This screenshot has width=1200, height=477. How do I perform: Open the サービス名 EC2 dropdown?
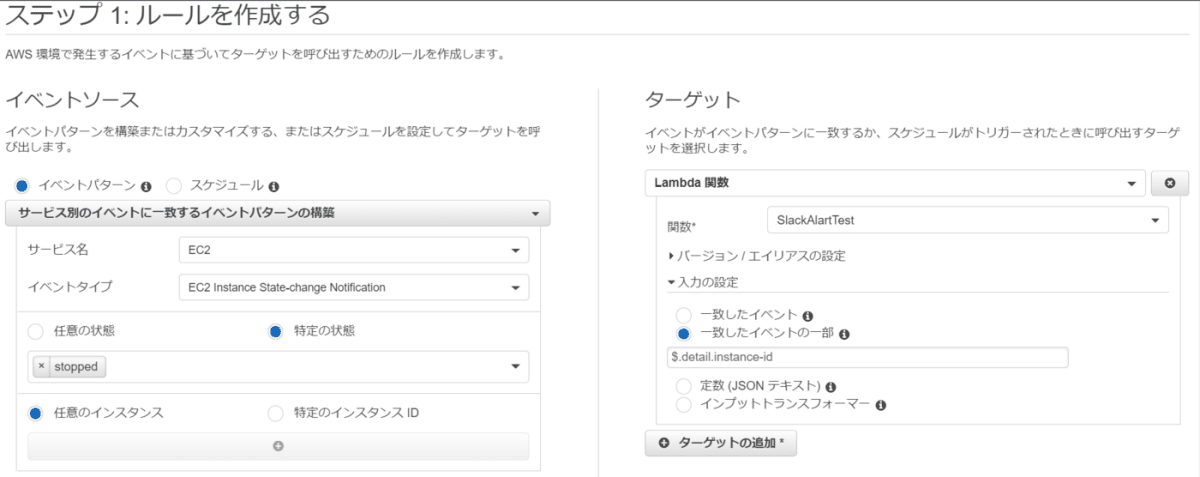pos(353,250)
